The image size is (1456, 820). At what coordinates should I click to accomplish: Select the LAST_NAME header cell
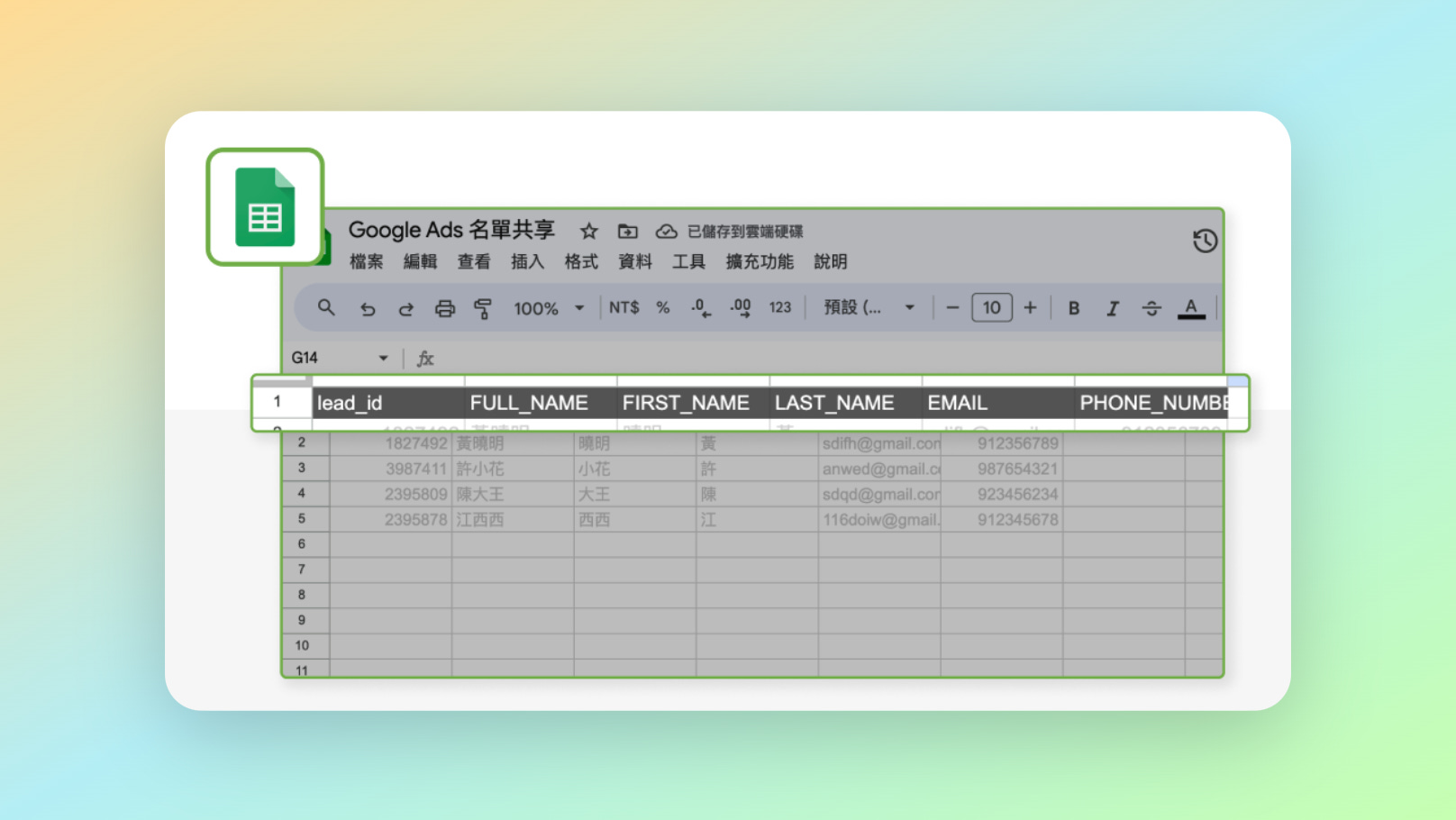click(845, 403)
